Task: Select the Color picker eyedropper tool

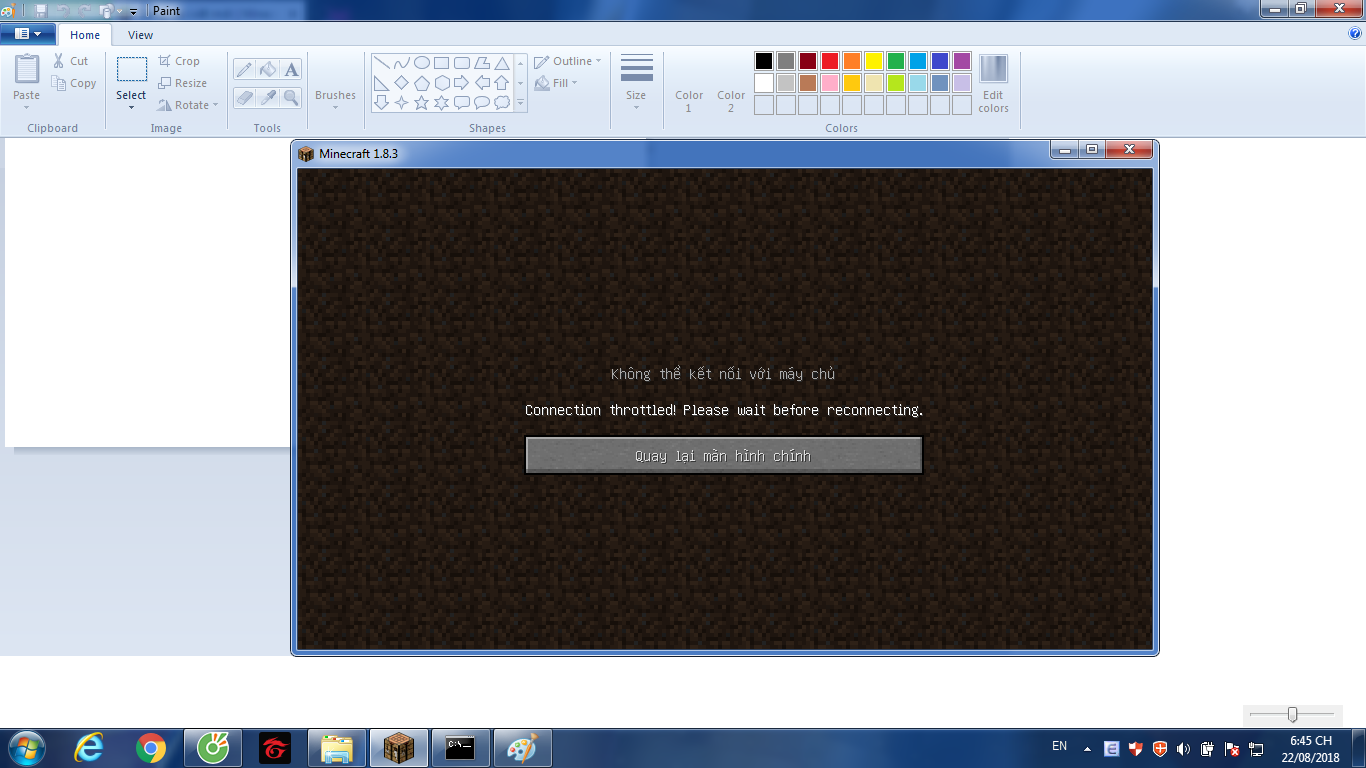Action: click(267, 97)
